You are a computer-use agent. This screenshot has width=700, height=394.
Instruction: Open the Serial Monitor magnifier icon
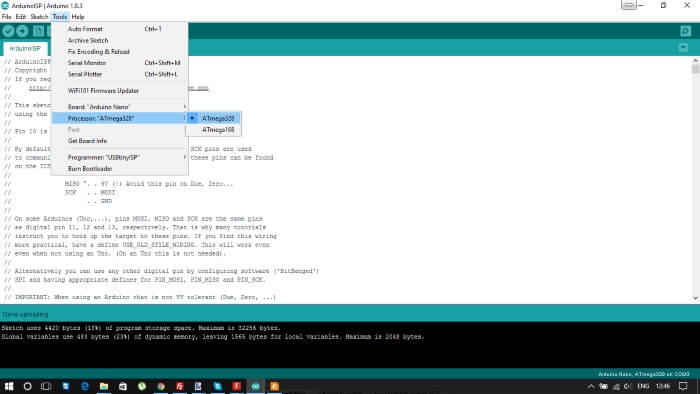(685, 31)
